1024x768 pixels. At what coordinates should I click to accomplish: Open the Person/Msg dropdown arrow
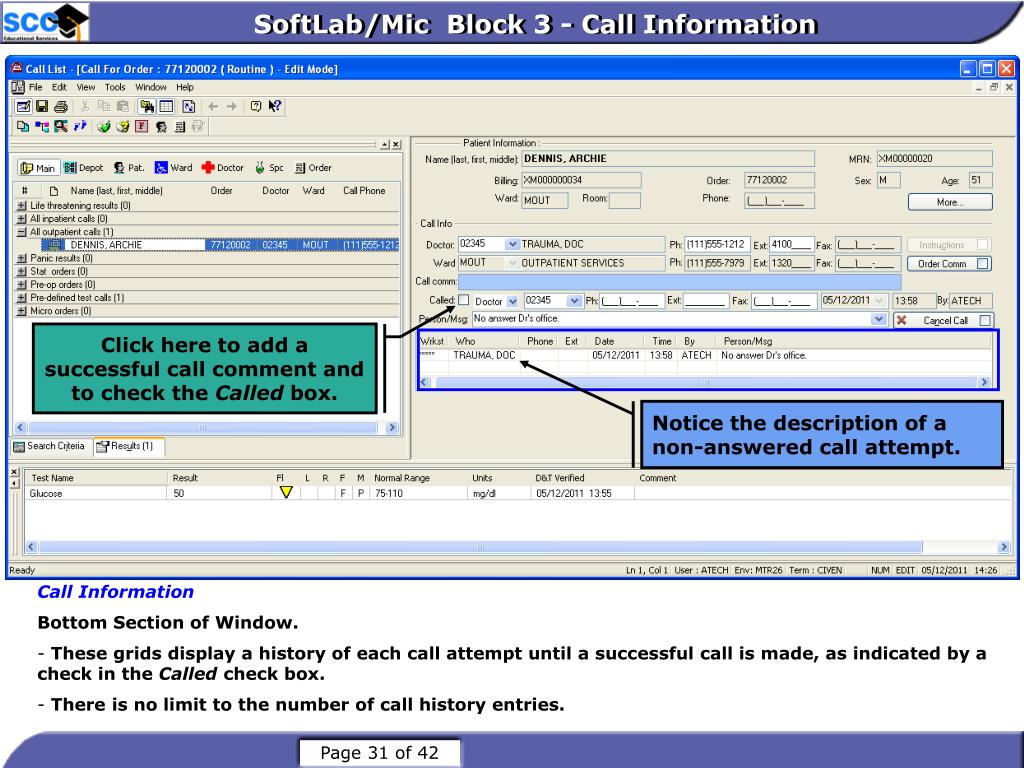(879, 319)
